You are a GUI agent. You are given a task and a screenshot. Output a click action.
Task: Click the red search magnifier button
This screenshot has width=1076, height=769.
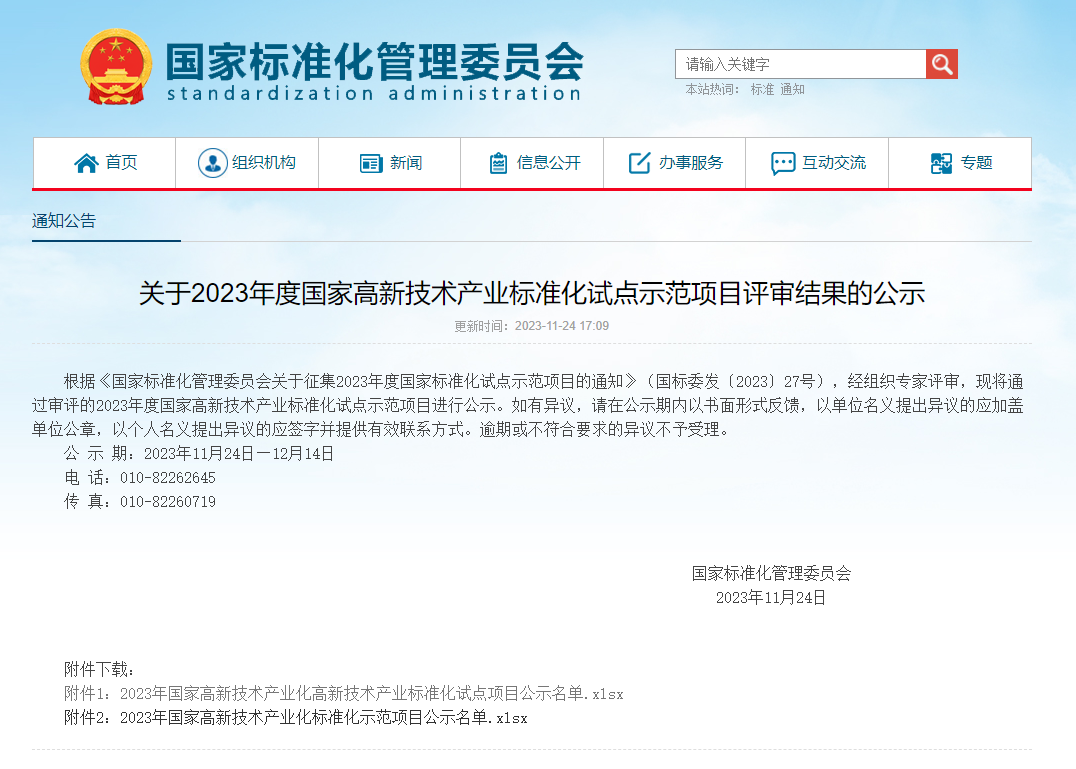941,64
